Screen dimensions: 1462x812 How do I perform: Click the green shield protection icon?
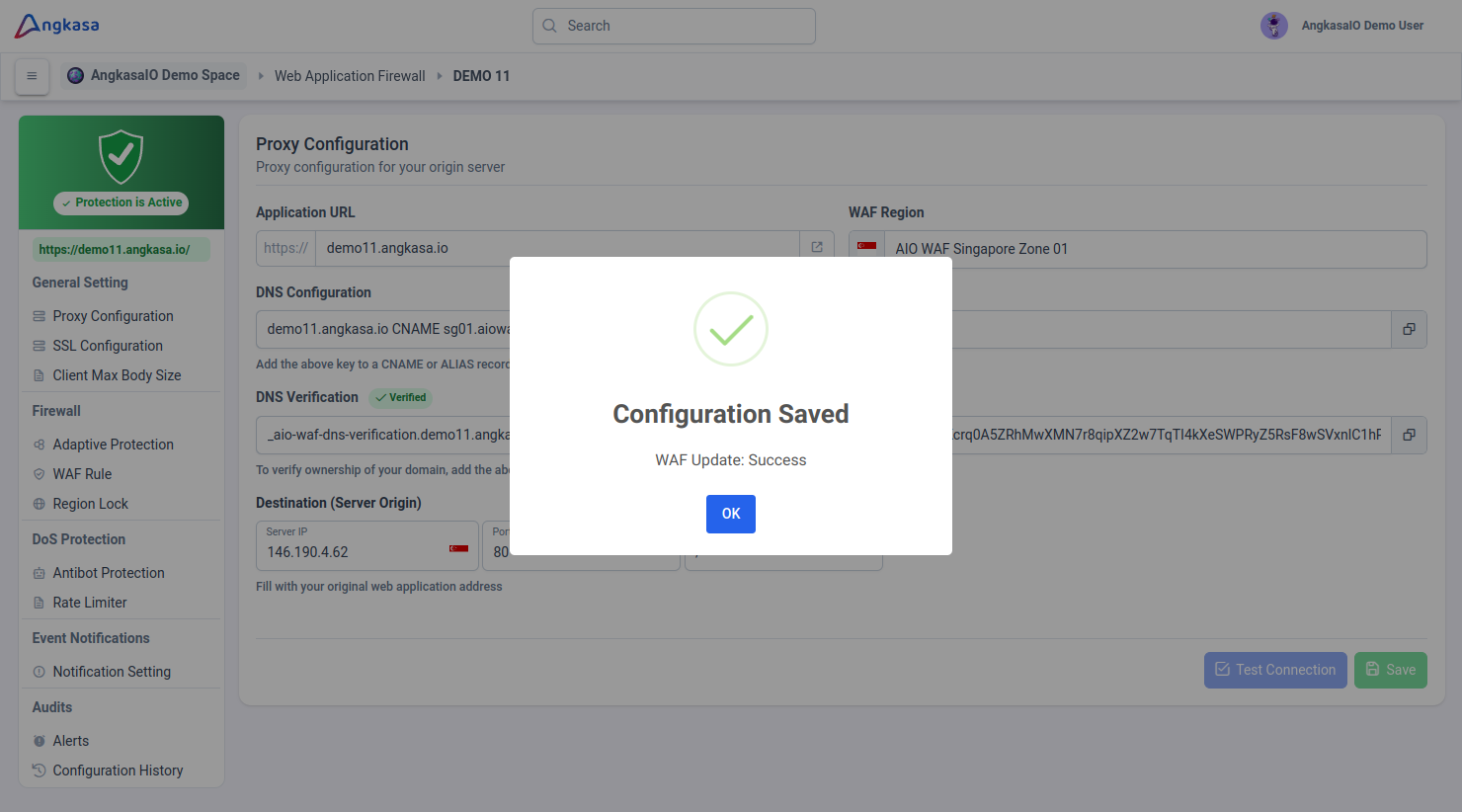(122, 156)
